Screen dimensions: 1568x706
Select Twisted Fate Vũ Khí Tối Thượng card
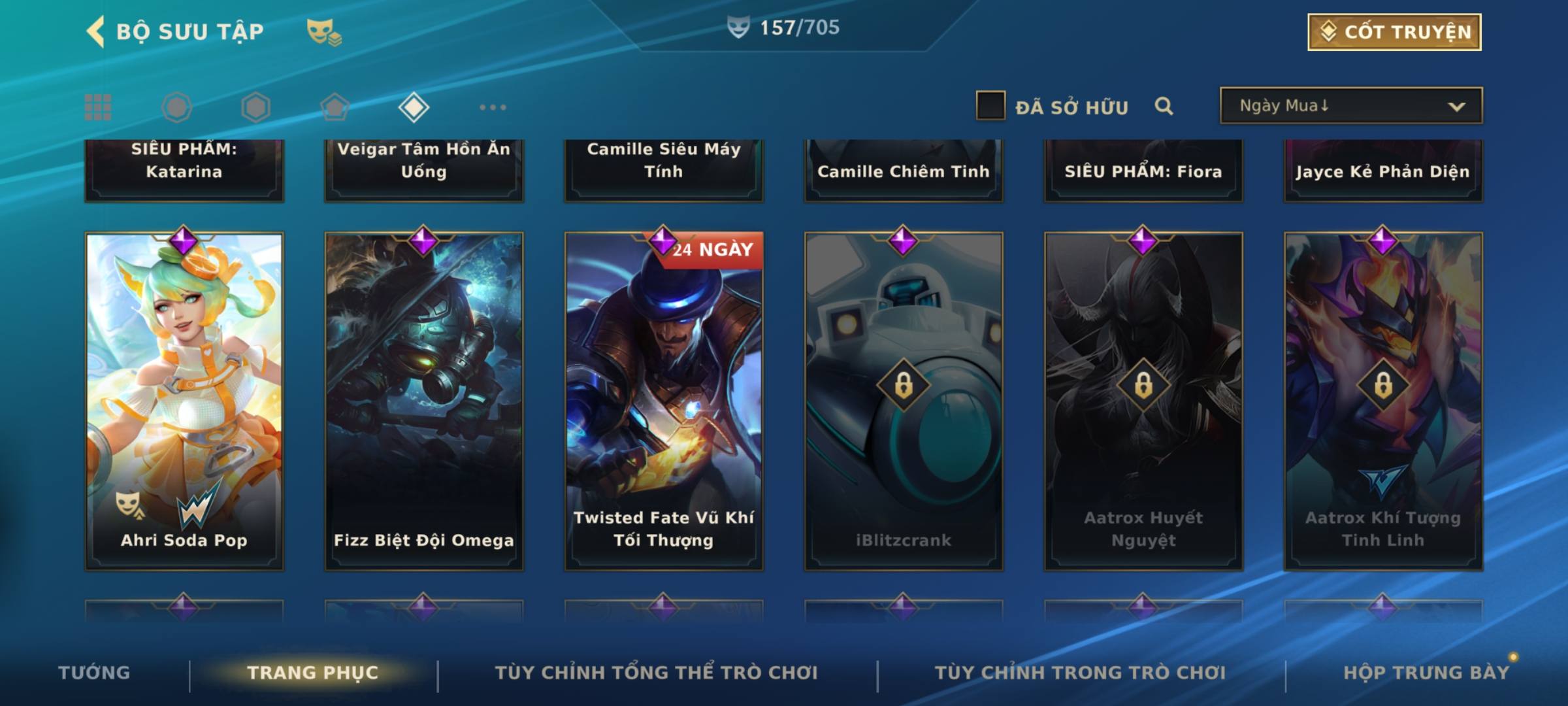pyautogui.click(x=664, y=401)
